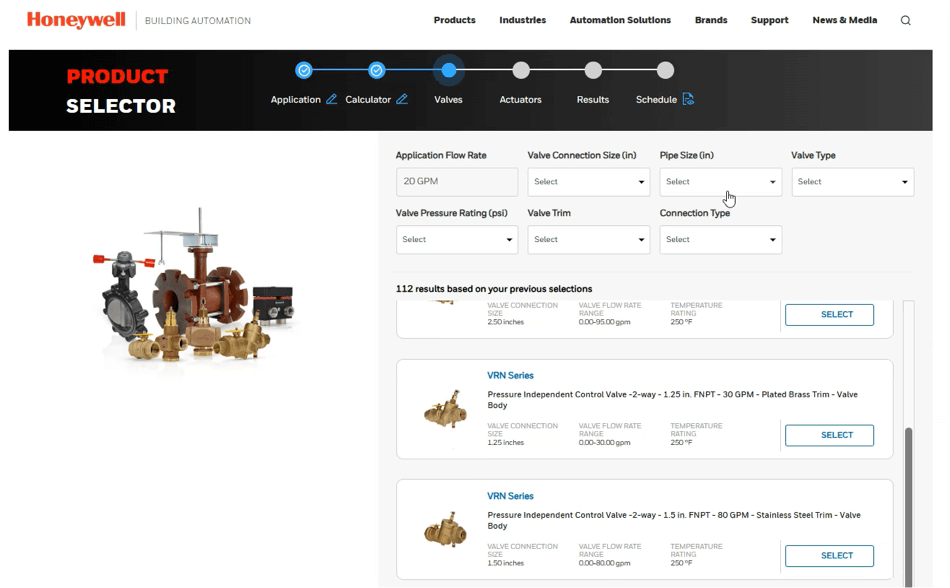
Task: Click the completed Application step circle
Action: tap(304, 70)
